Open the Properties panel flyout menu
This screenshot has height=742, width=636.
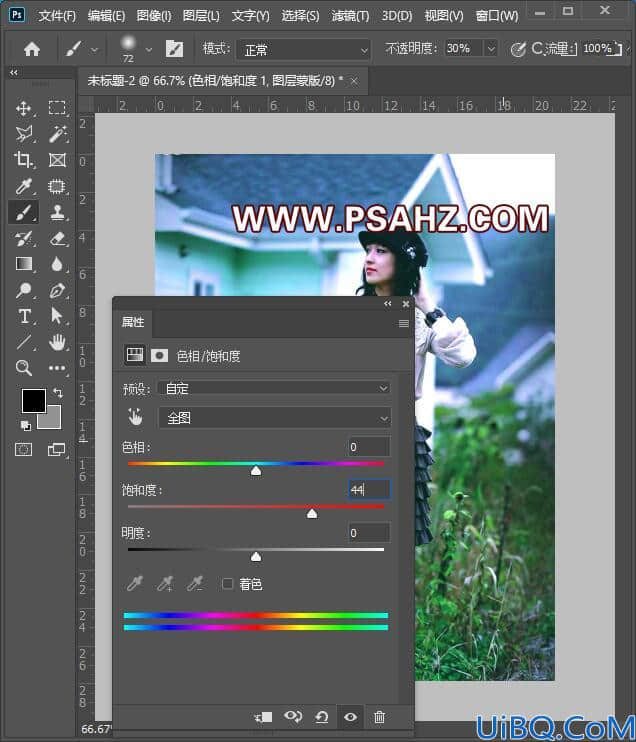(x=404, y=324)
